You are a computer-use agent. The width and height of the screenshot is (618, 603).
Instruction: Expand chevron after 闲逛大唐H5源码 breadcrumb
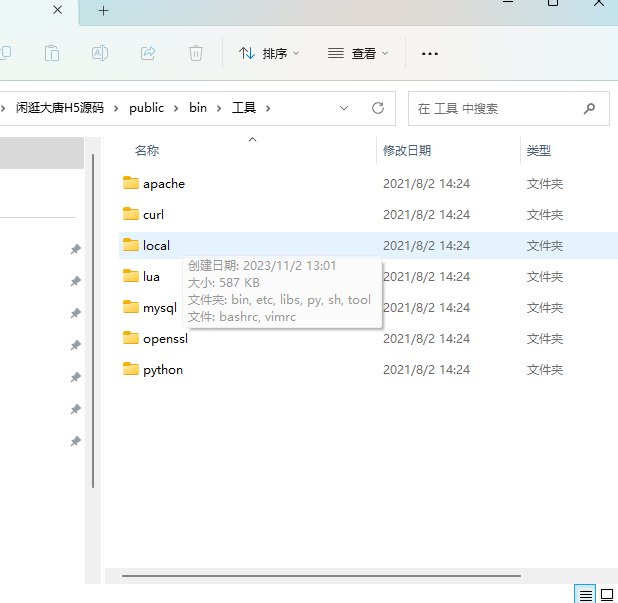click(116, 108)
